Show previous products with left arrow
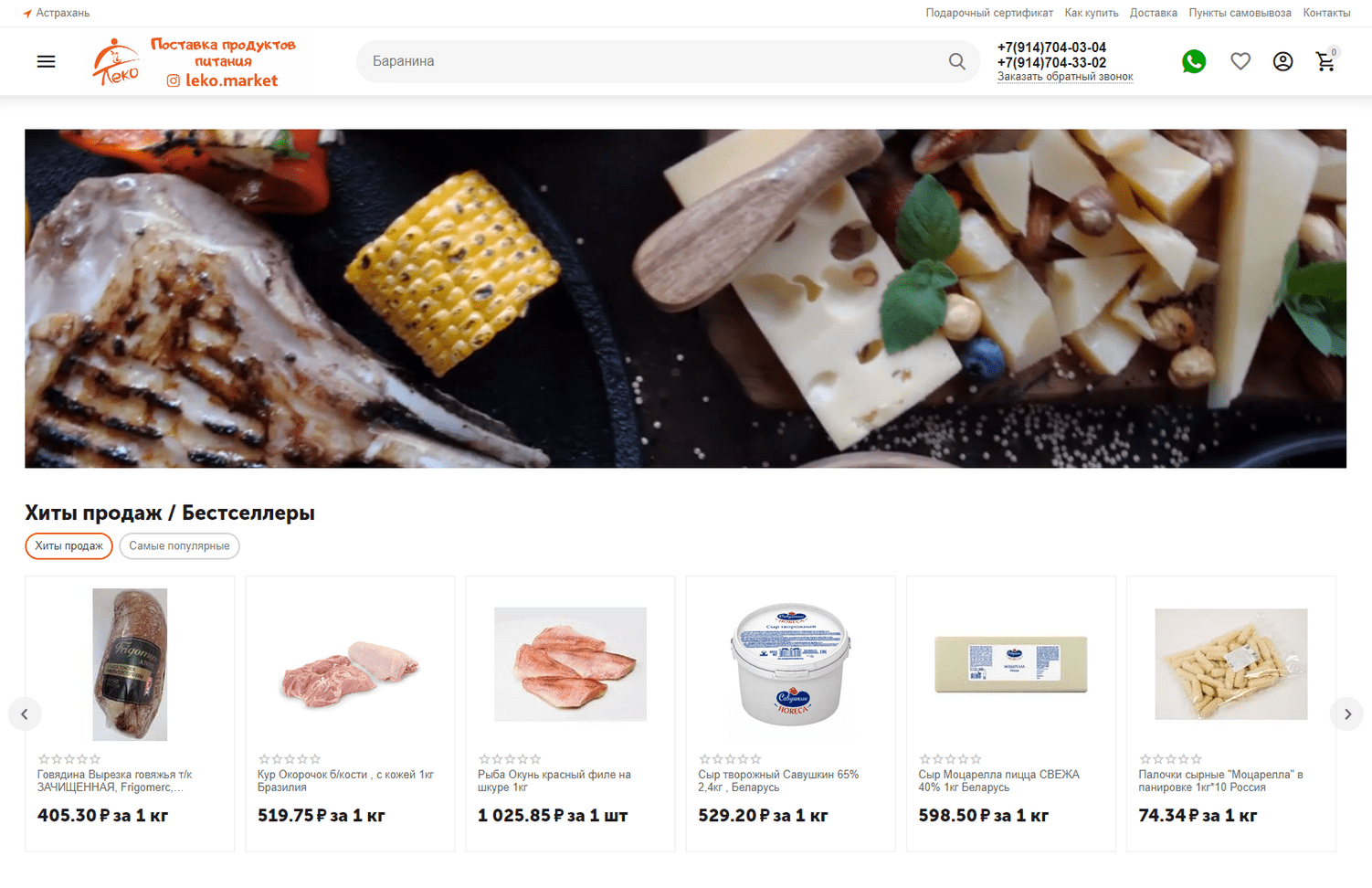This screenshot has height=888, width=1372. (25, 714)
